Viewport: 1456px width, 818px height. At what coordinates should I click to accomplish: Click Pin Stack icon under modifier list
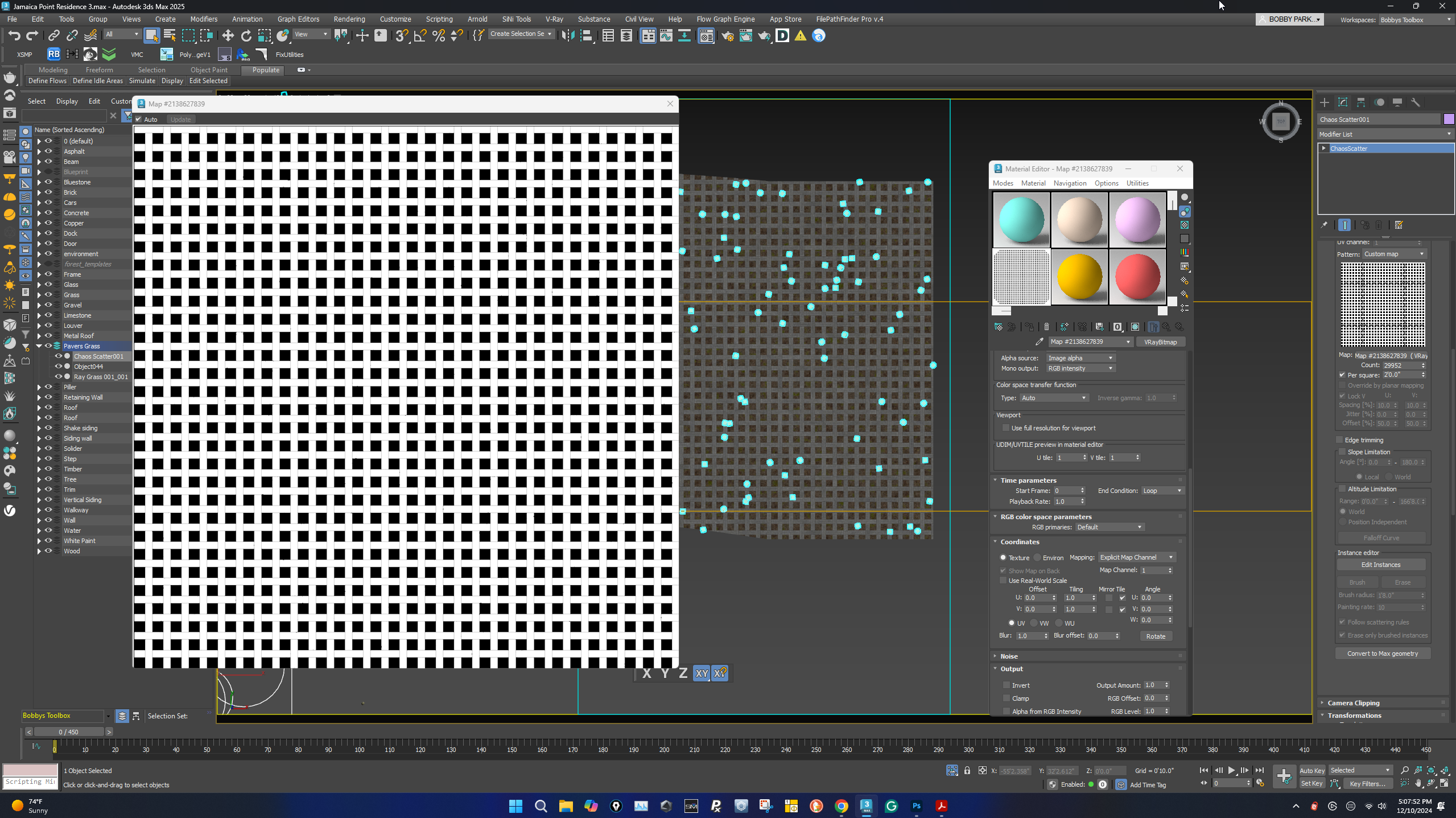(1324, 225)
